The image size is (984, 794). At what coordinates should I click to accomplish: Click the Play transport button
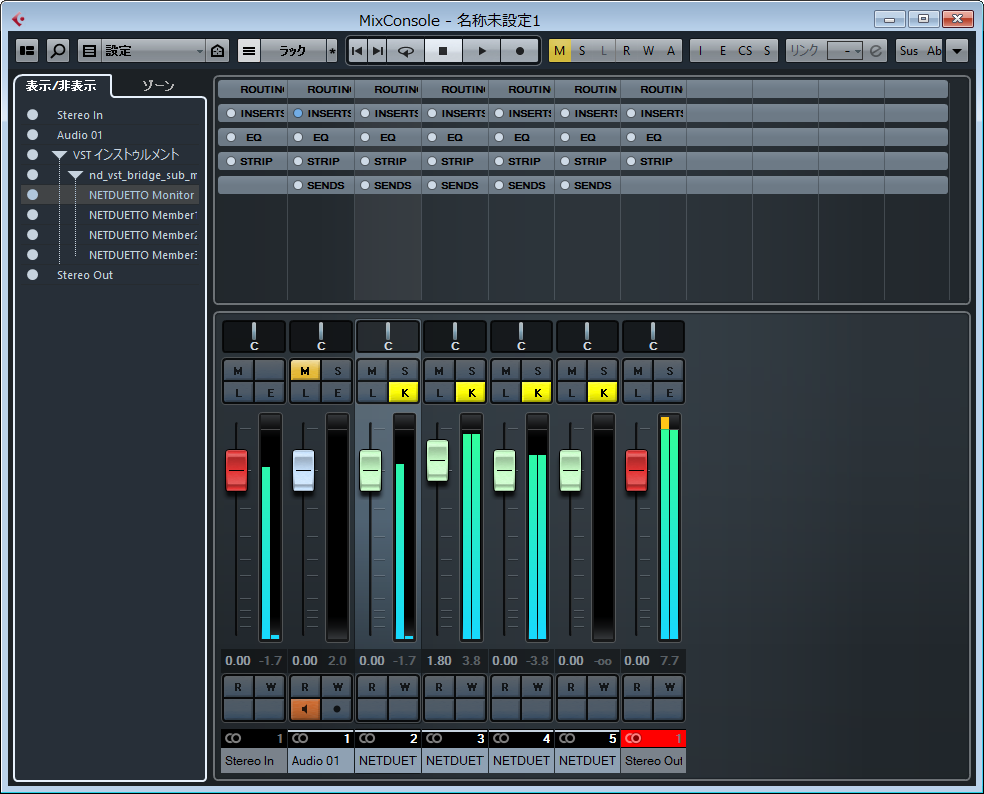[481, 51]
